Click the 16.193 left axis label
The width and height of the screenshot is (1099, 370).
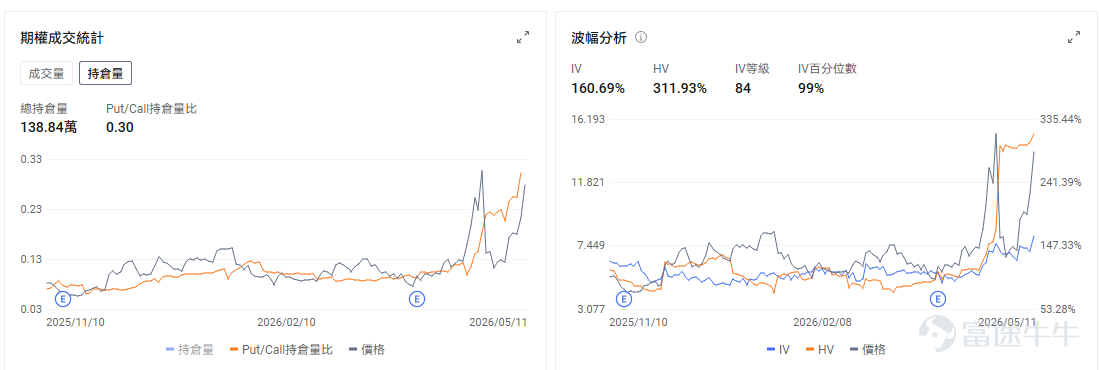point(588,119)
